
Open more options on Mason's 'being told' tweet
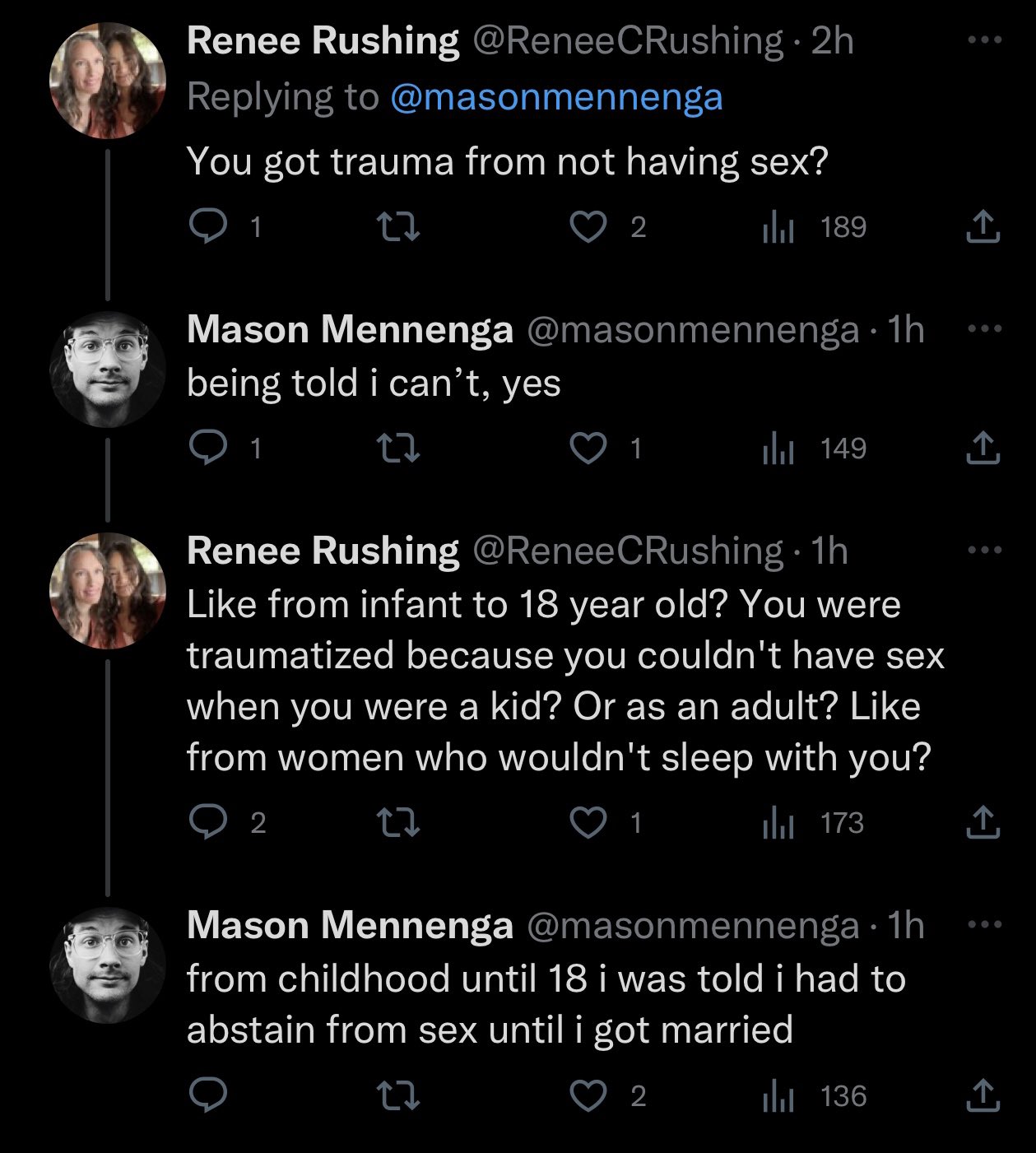tap(983, 329)
